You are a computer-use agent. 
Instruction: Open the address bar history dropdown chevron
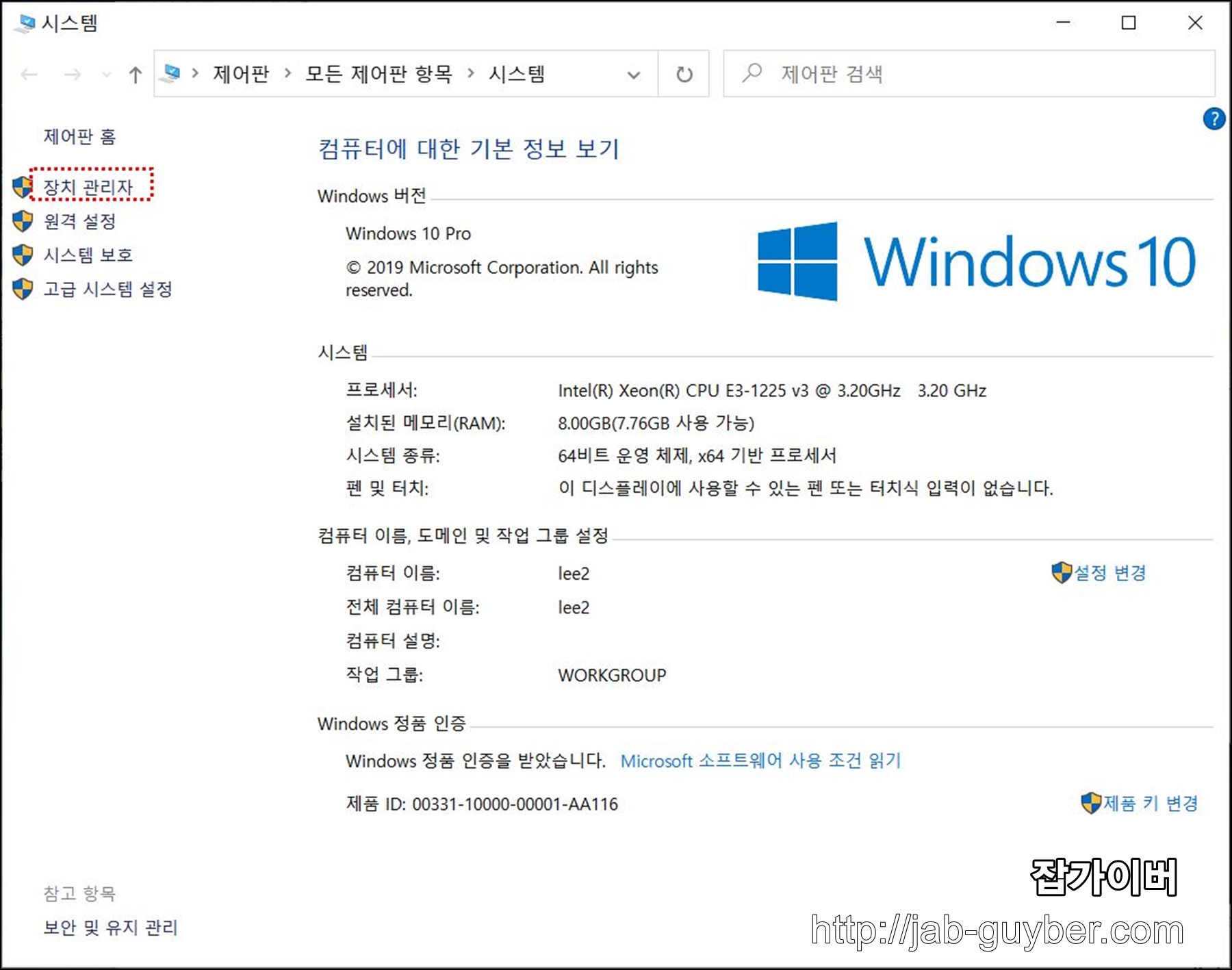(633, 74)
